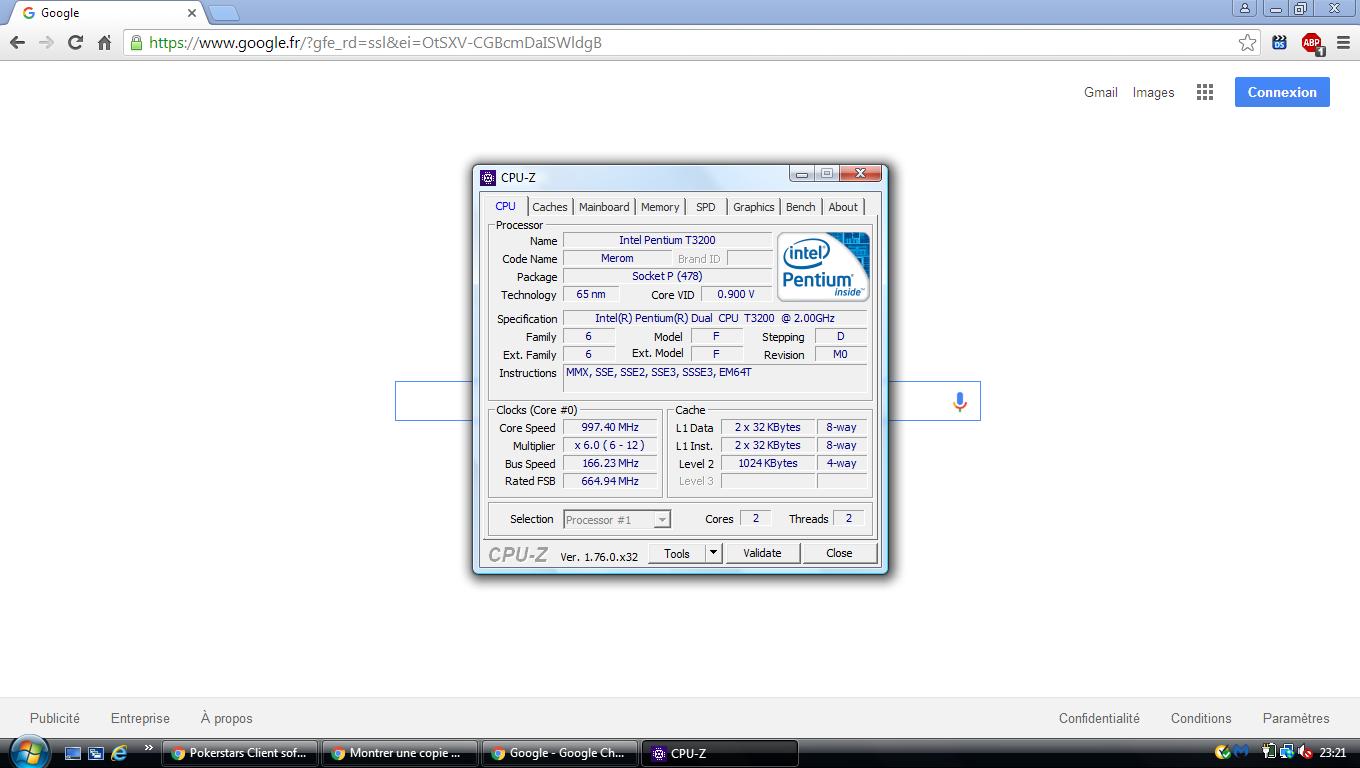
Task: Click the Intel Pentium inside logo
Action: 823,266
